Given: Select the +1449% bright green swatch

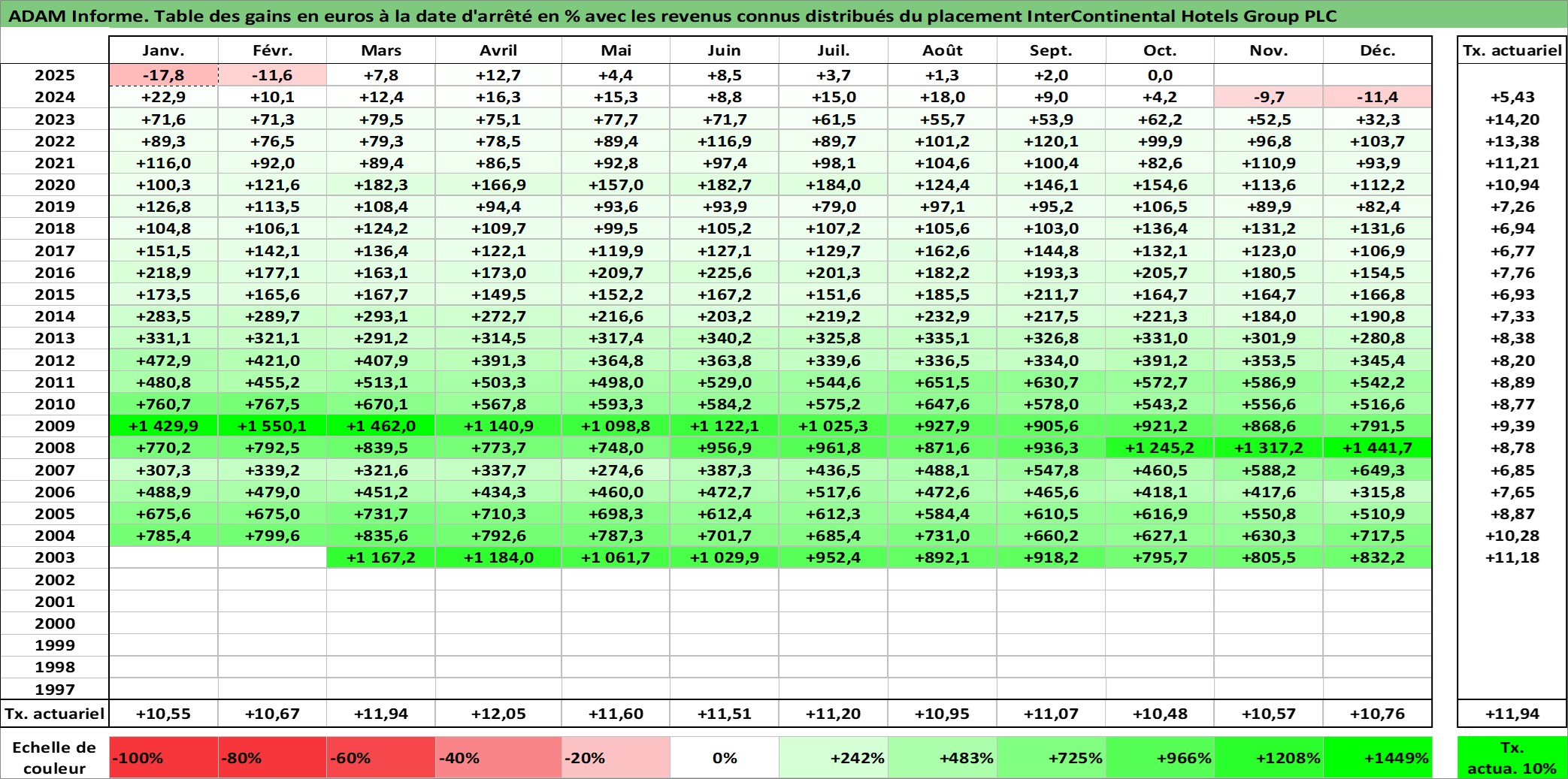Looking at the screenshot, I should pyautogui.click(x=1378, y=757).
